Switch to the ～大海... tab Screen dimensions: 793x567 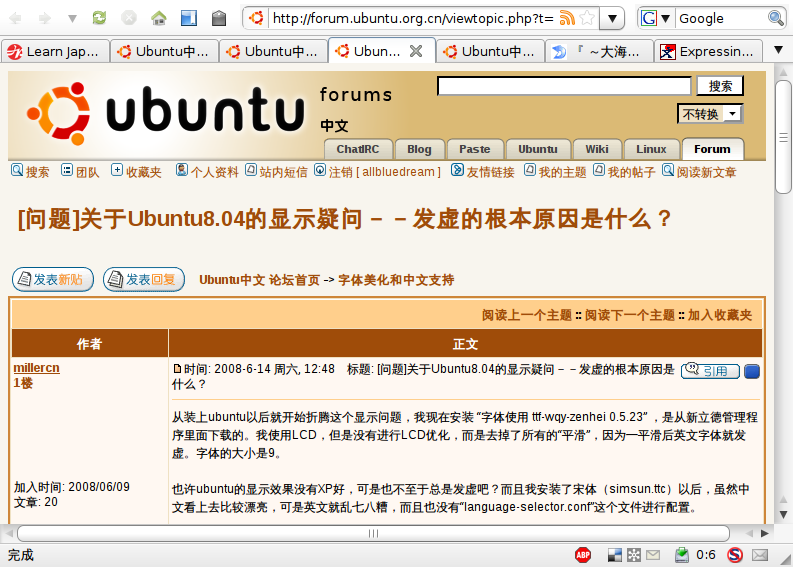[x=599, y=51]
